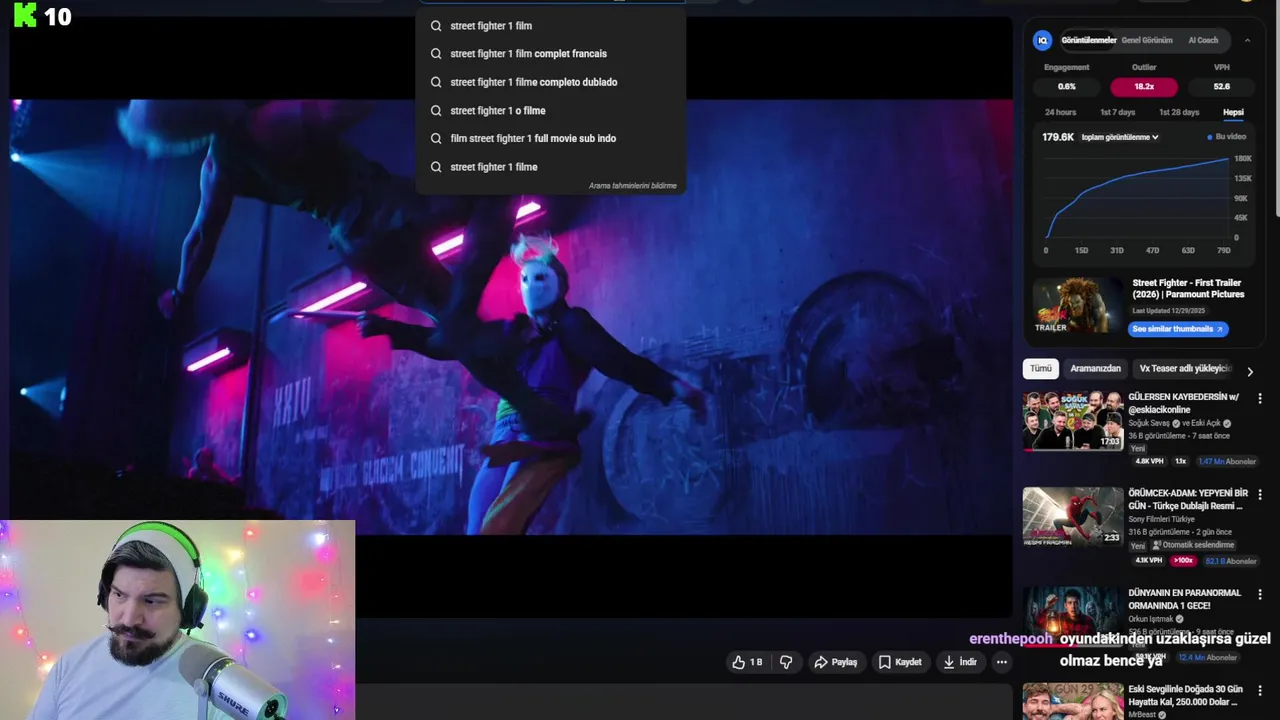Click the Outlier 18.2x red badge
The image size is (1280, 720).
[x=1144, y=87]
